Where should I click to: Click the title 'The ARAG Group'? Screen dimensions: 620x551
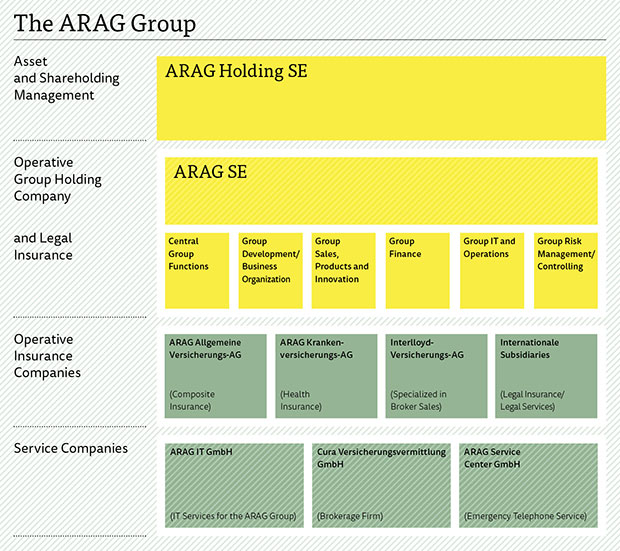point(105,23)
